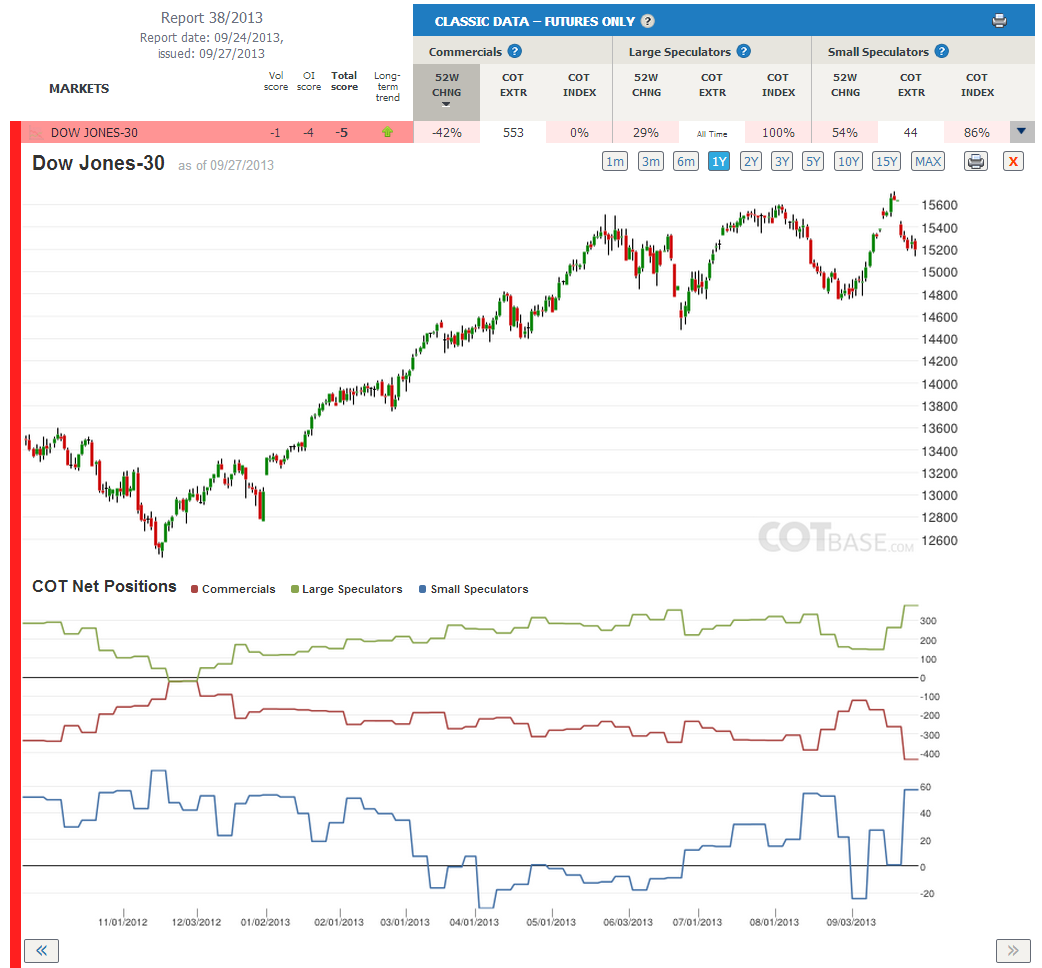Click the Small Speculators 52W CHNG header
Viewport: 1042px width, 968px height.
click(845, 85)
